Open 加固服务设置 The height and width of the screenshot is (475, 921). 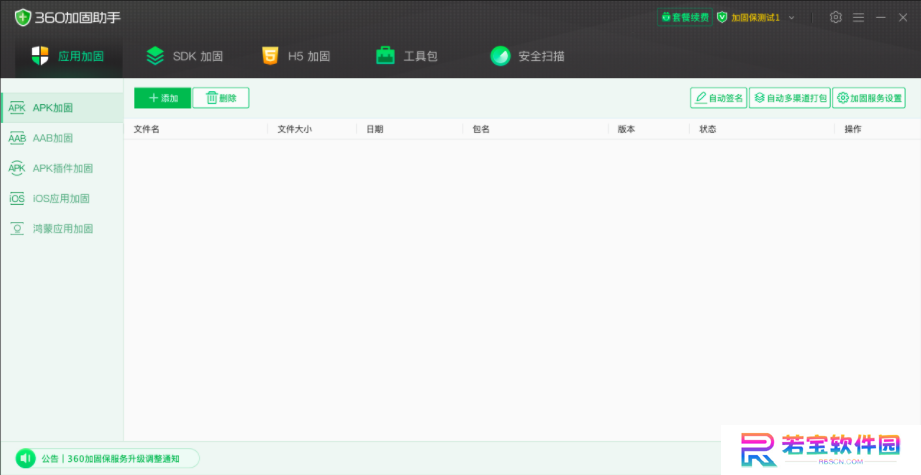[869, 98]
